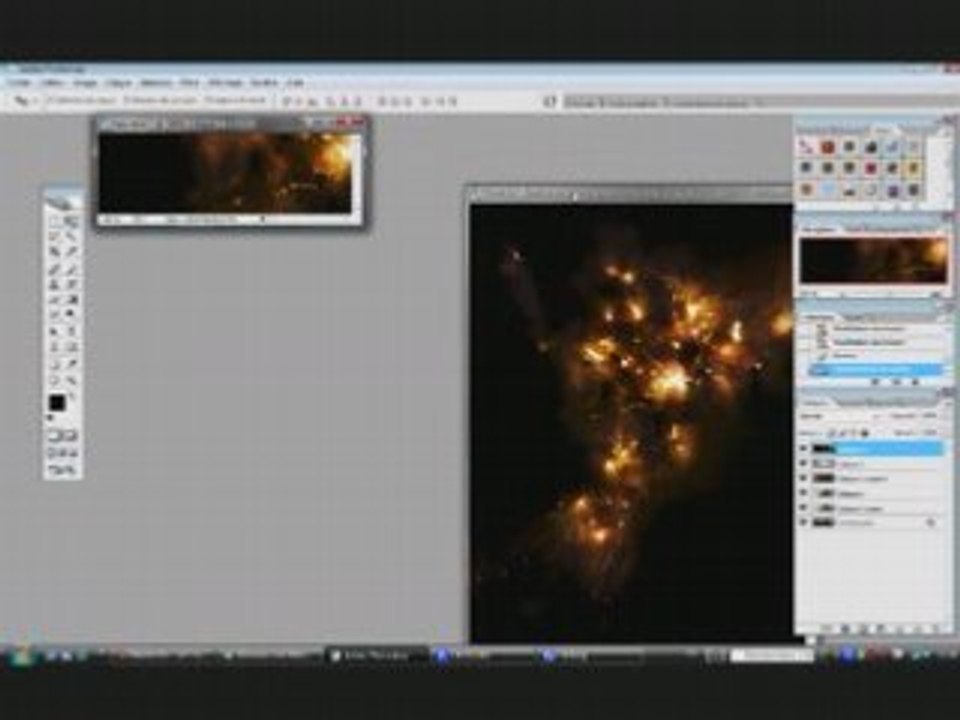This screenshot has width=960, height=720.
Task: Open the tool preset picker in the options bar
Action: click(x=22, y=101)
